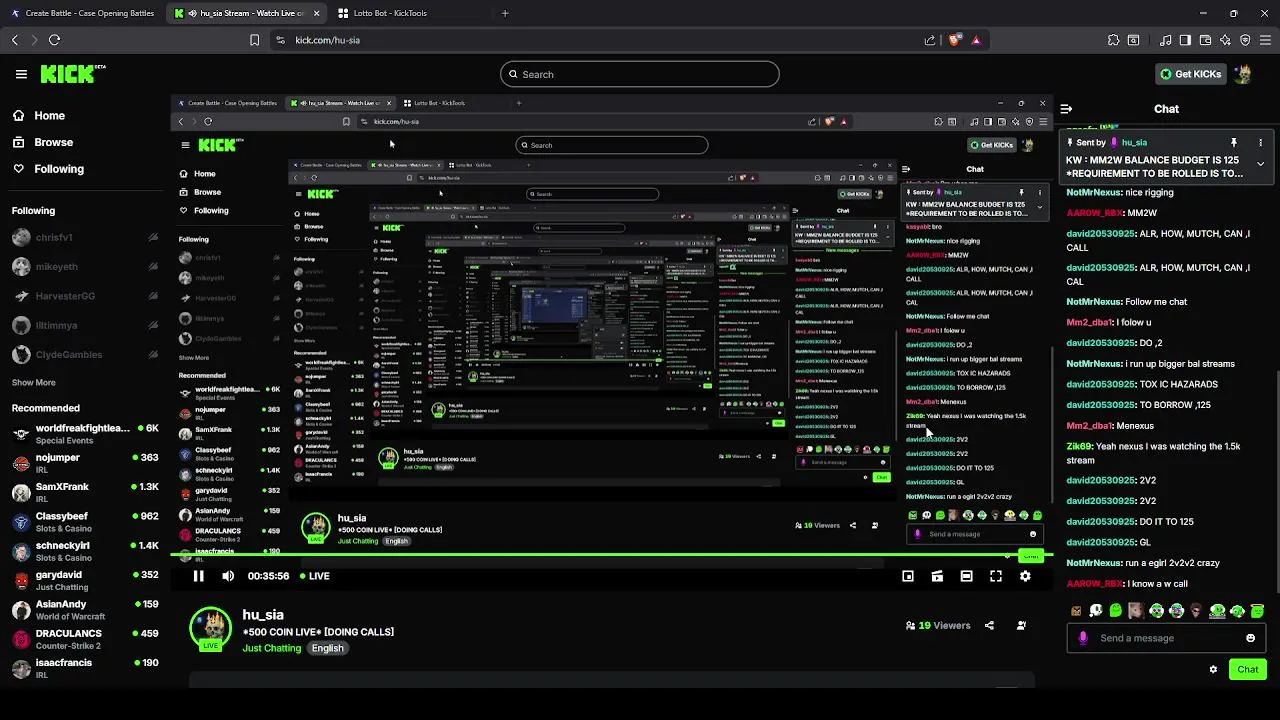Click the site Search field
Viewport: 1280px width, 720px height.
[x=640, y=74]
